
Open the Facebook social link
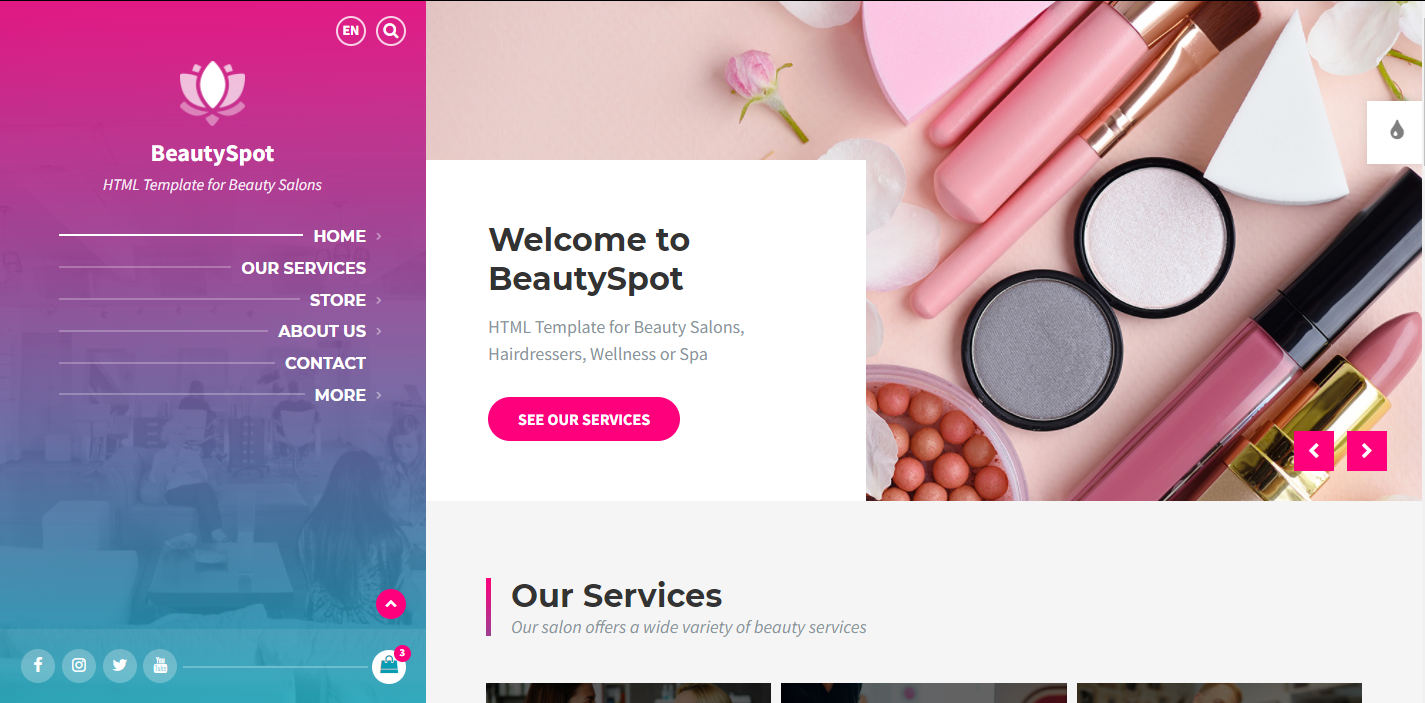pos(38,665)
